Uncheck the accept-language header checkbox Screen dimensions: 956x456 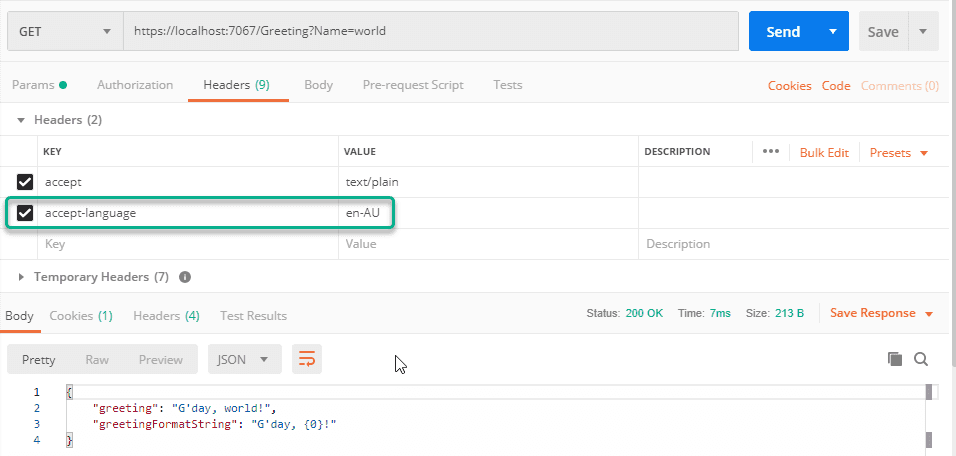[24, 213]
